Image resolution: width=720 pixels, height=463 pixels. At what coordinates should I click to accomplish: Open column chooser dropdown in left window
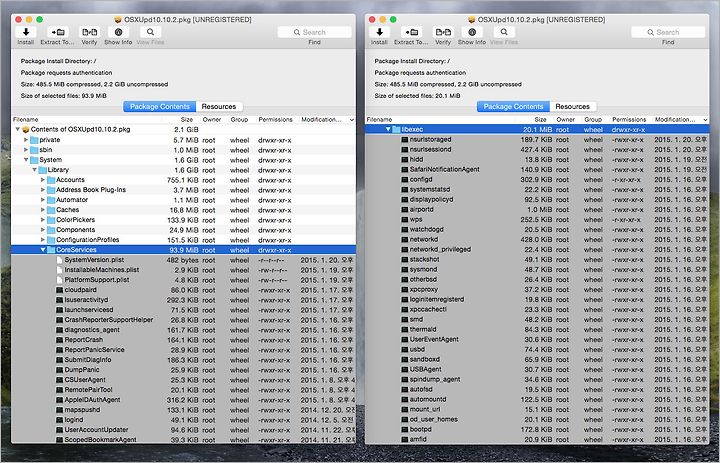352,120
